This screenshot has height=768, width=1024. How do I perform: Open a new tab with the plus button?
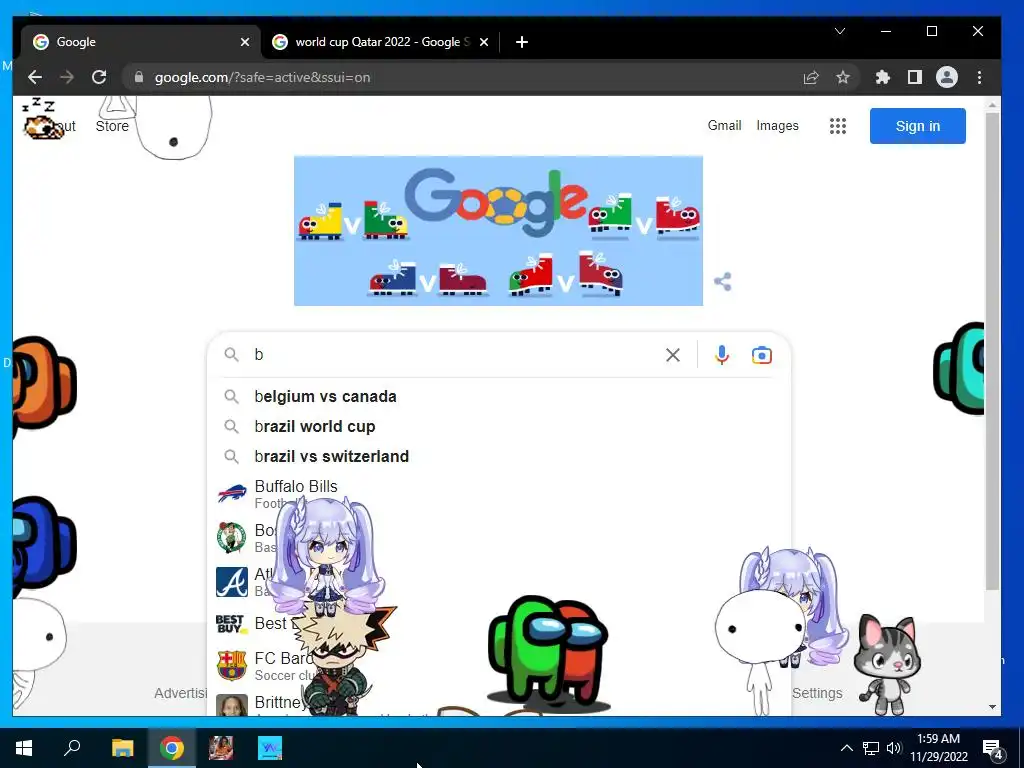(x=521, y=42)
